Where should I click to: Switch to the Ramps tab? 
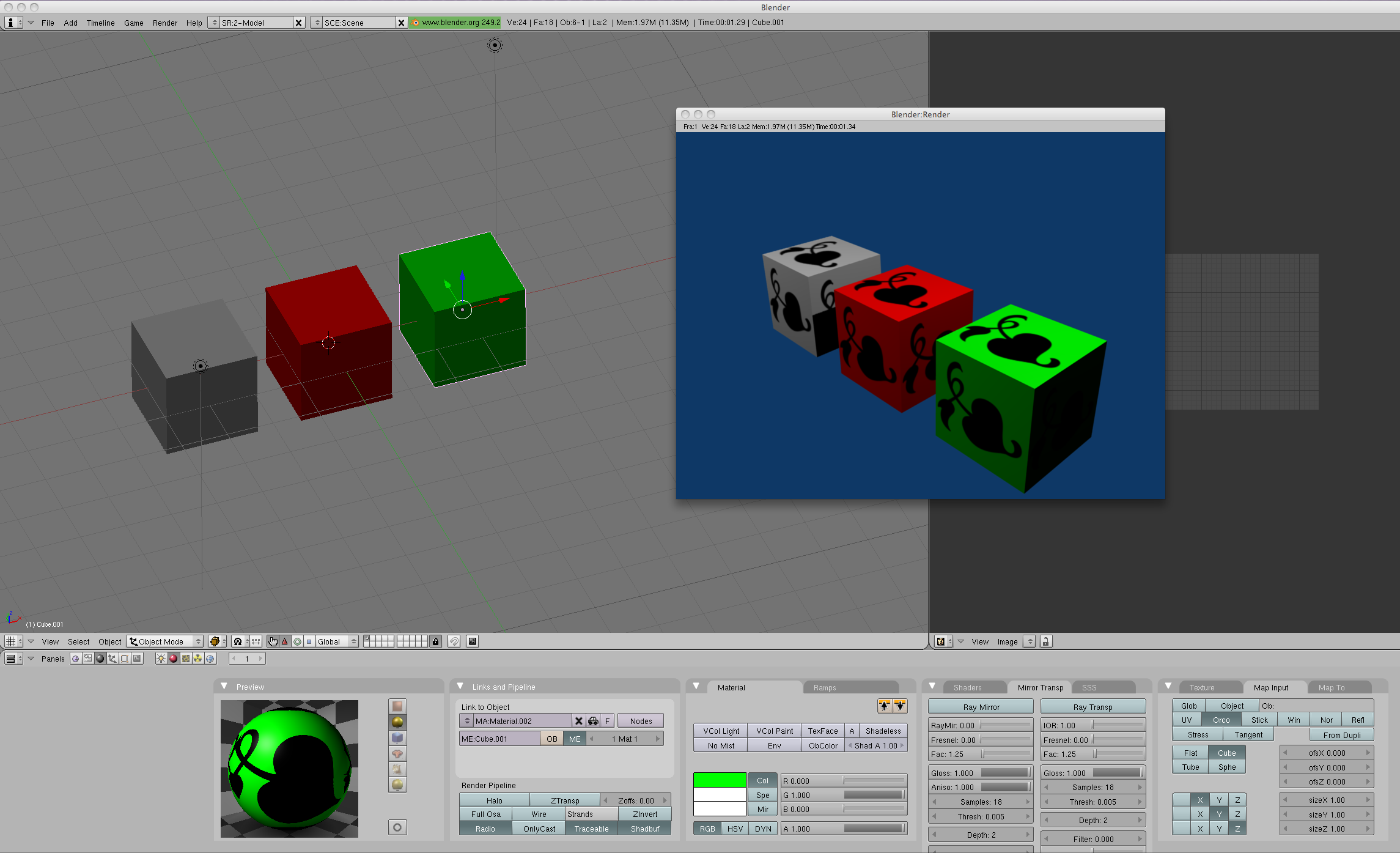(x=824, y=687)
